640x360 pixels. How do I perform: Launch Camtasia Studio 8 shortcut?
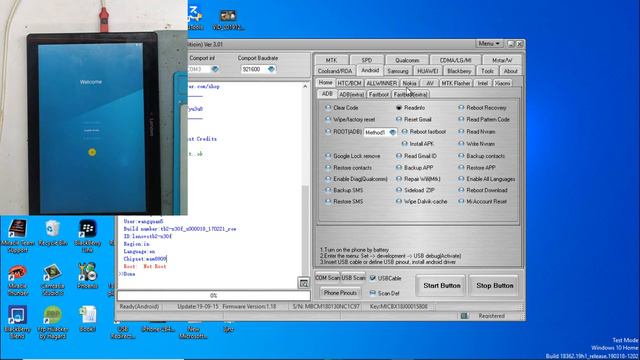pyautogui.click(x=53, y=280)
